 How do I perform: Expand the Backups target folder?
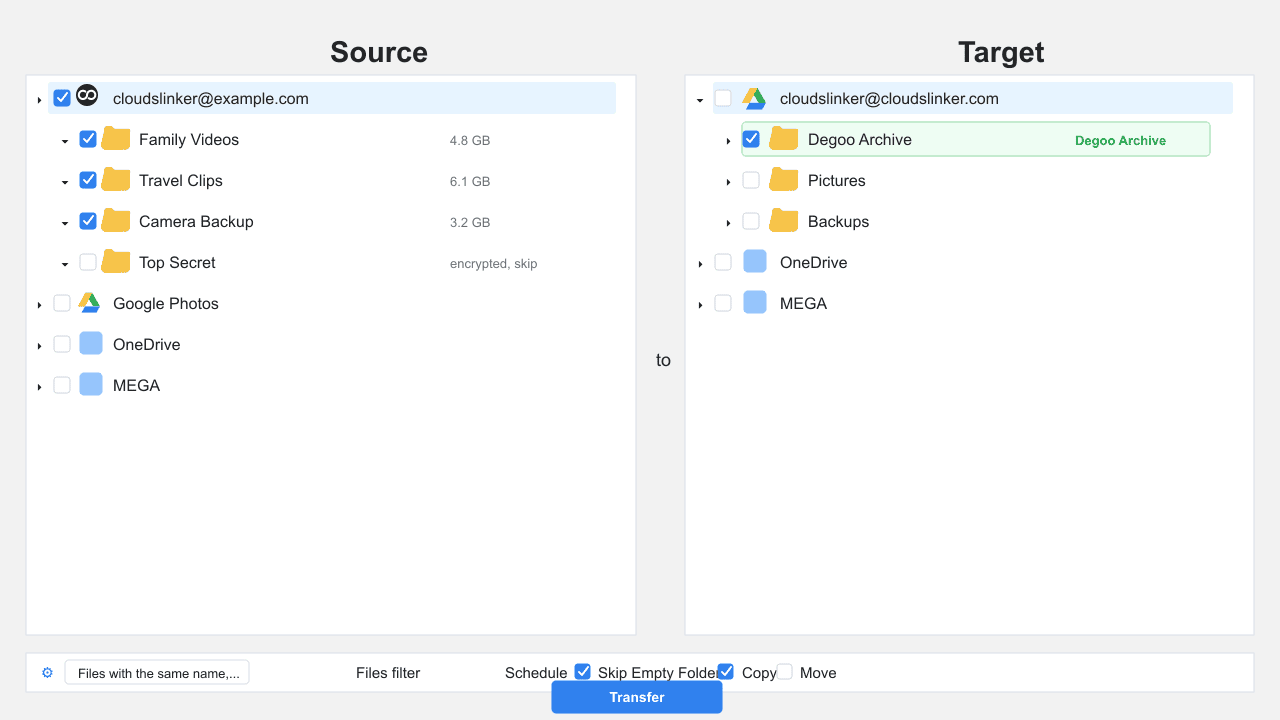tap(728, 223)
